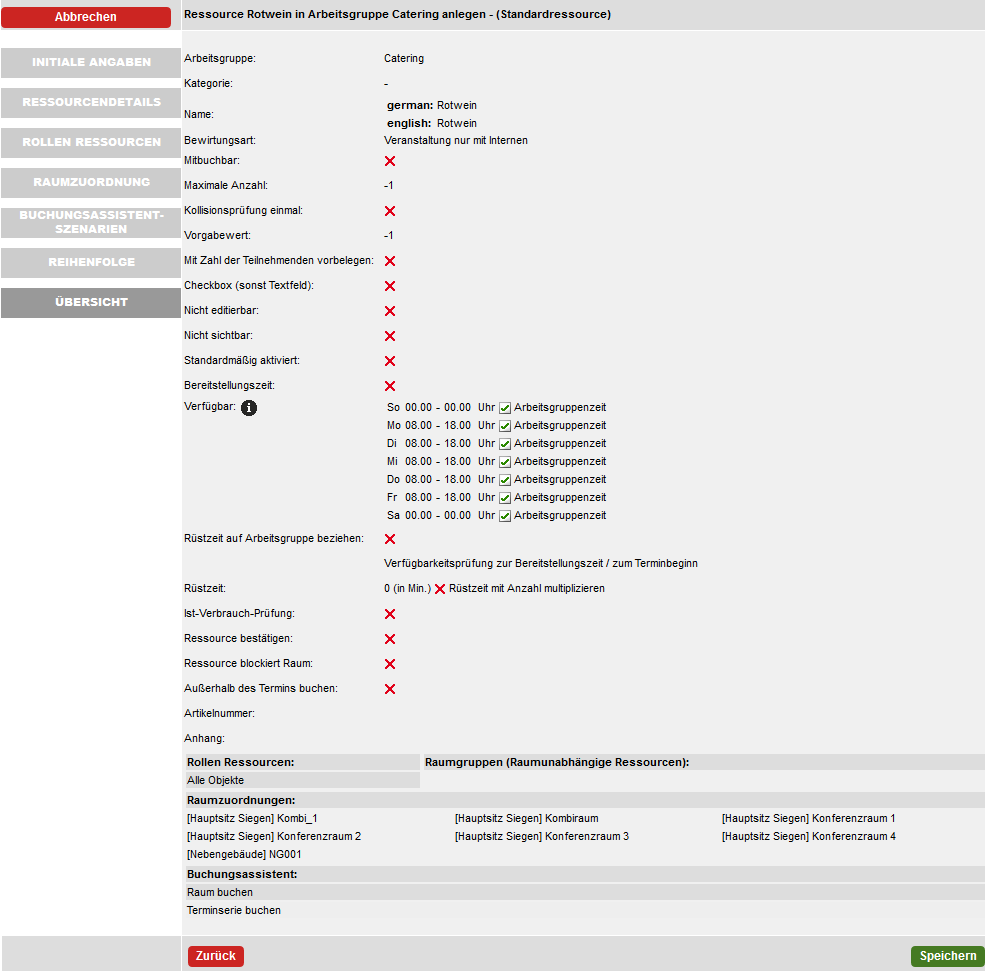985x971 pixels.
Task: Click the [Nebengebäude] NG001 room entry
Action: coord(244,854)
